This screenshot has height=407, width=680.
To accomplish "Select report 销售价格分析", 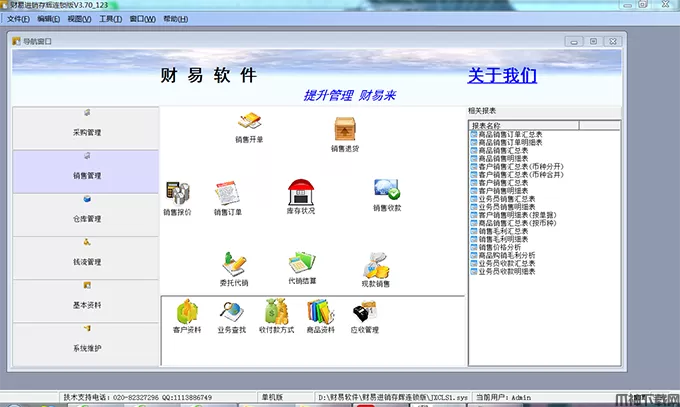I will [x=496, y=247].
